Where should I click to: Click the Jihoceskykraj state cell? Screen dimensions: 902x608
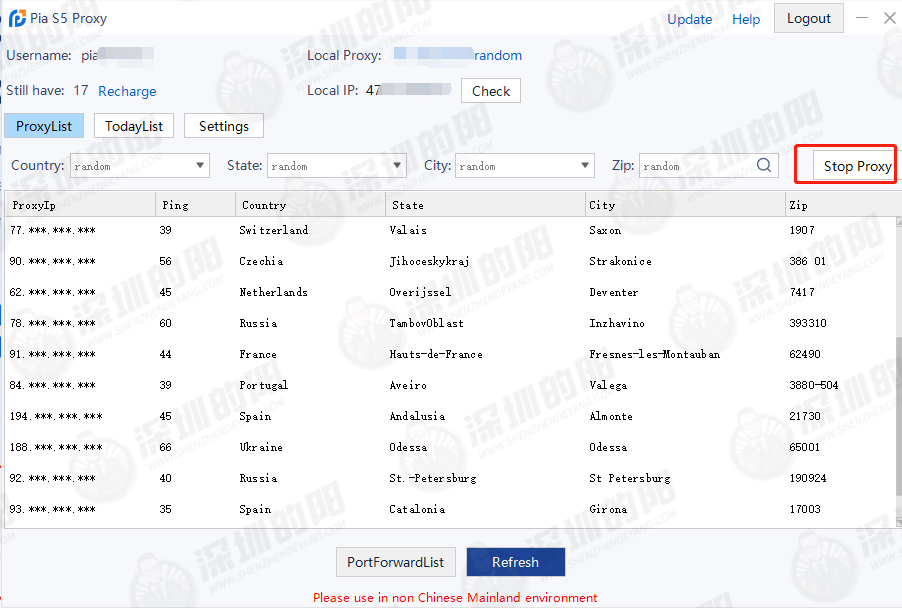[x=430, y=261]
